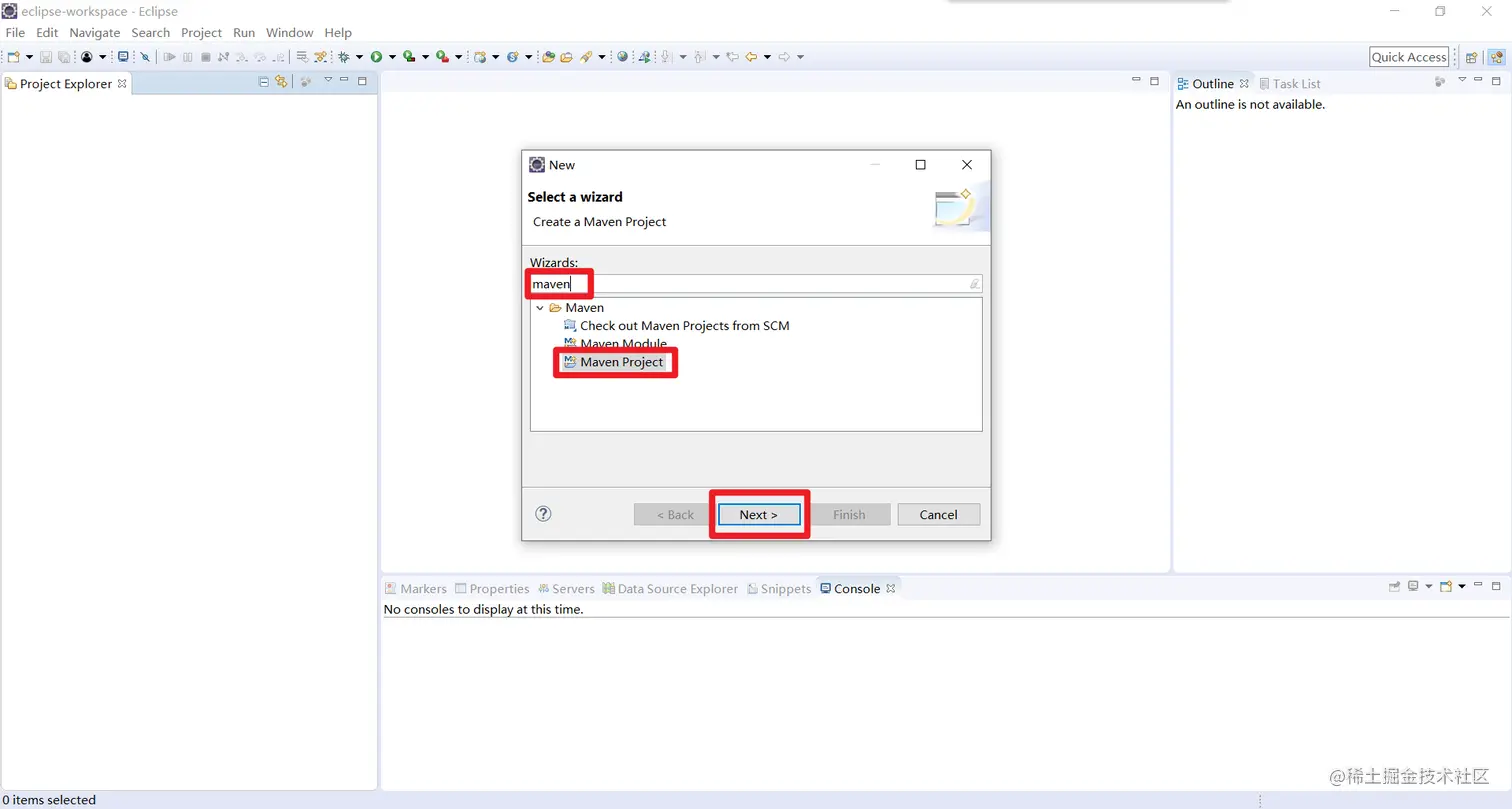
Task: Close the Outline view tab
Action: [1244, 84]
